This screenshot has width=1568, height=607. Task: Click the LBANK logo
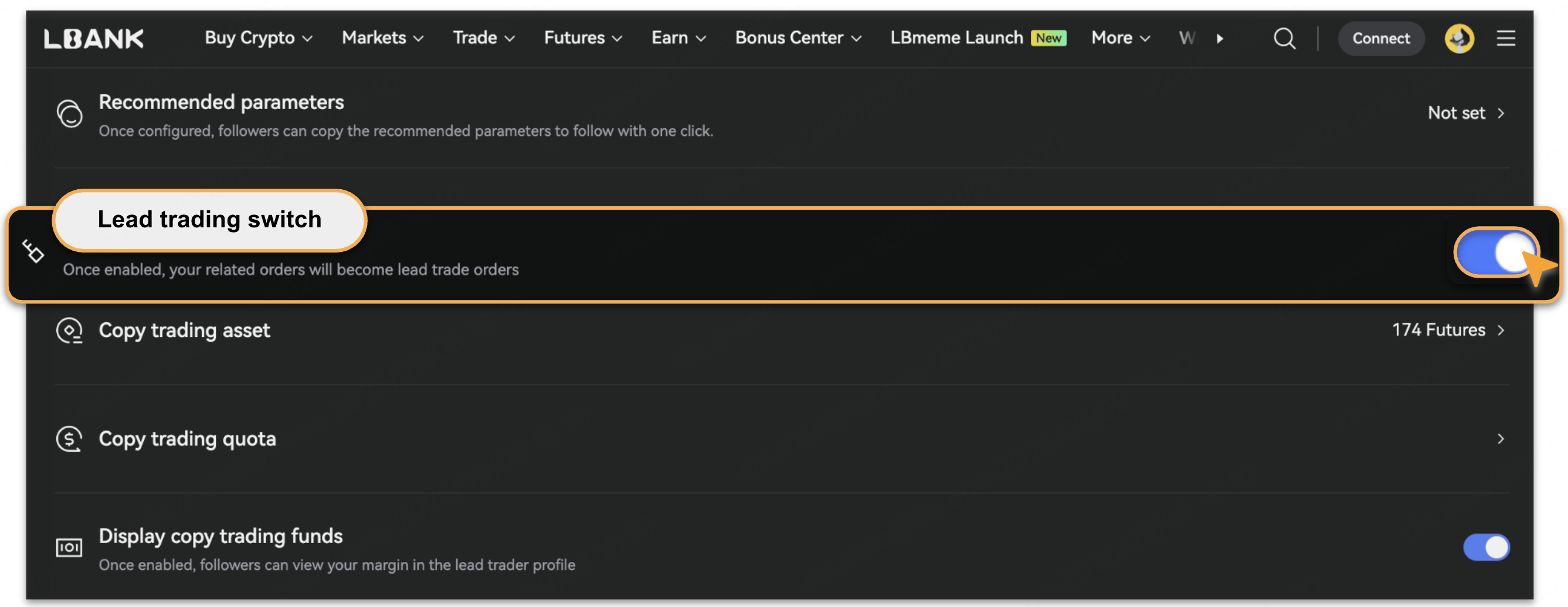(94, 38)
